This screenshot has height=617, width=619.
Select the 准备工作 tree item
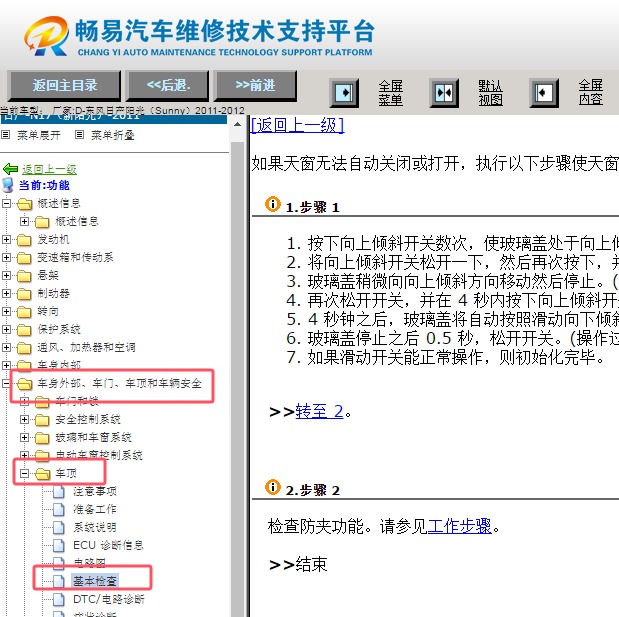95,509
